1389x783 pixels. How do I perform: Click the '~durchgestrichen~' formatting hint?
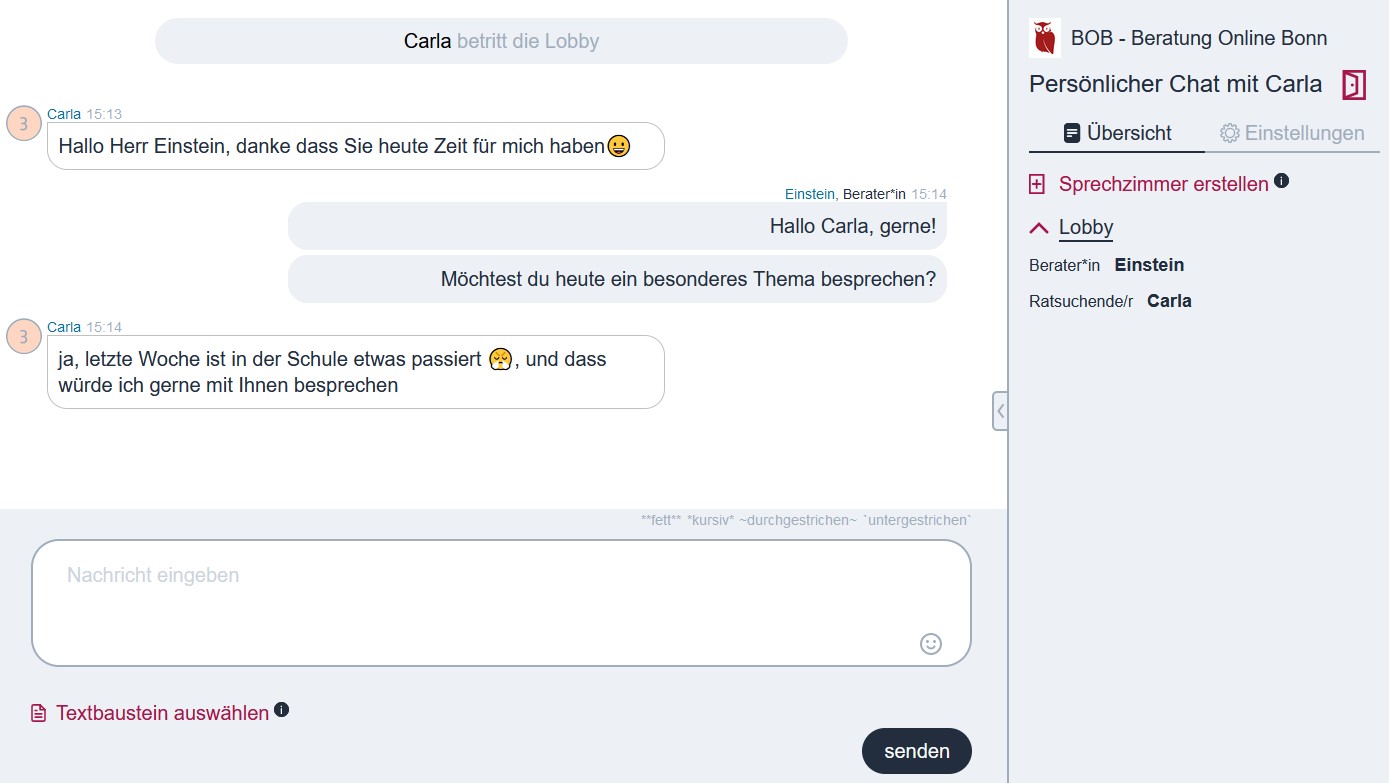pos(798,520)
